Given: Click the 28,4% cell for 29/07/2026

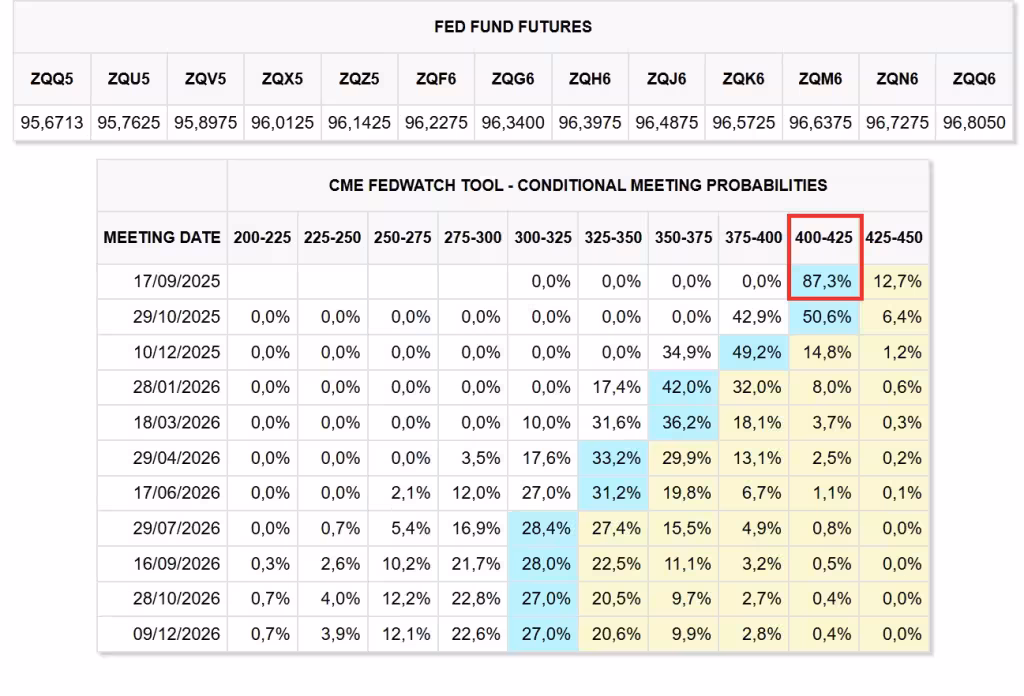Looking at the screenshot, I should [x=545, y=528].
